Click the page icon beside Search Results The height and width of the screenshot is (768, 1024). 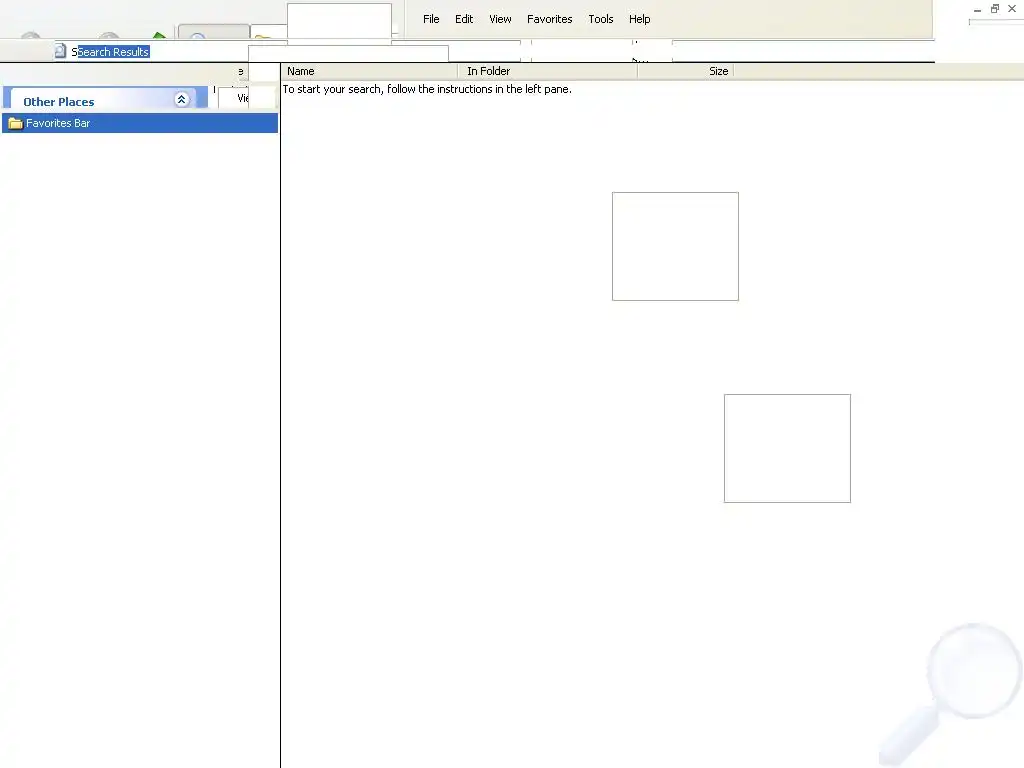(x=60, y=51)
